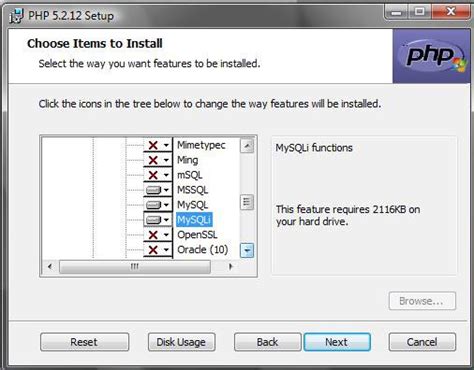474x370 pixels.
Task: Click the OpenSSL feature red X icon
Action: 153,235
